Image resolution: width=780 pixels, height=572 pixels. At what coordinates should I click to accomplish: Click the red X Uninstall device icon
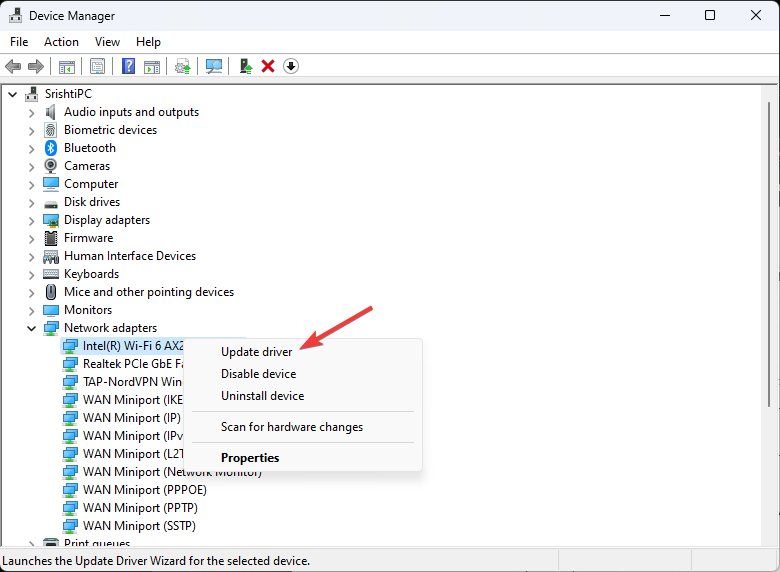click(x=268, y=66)
